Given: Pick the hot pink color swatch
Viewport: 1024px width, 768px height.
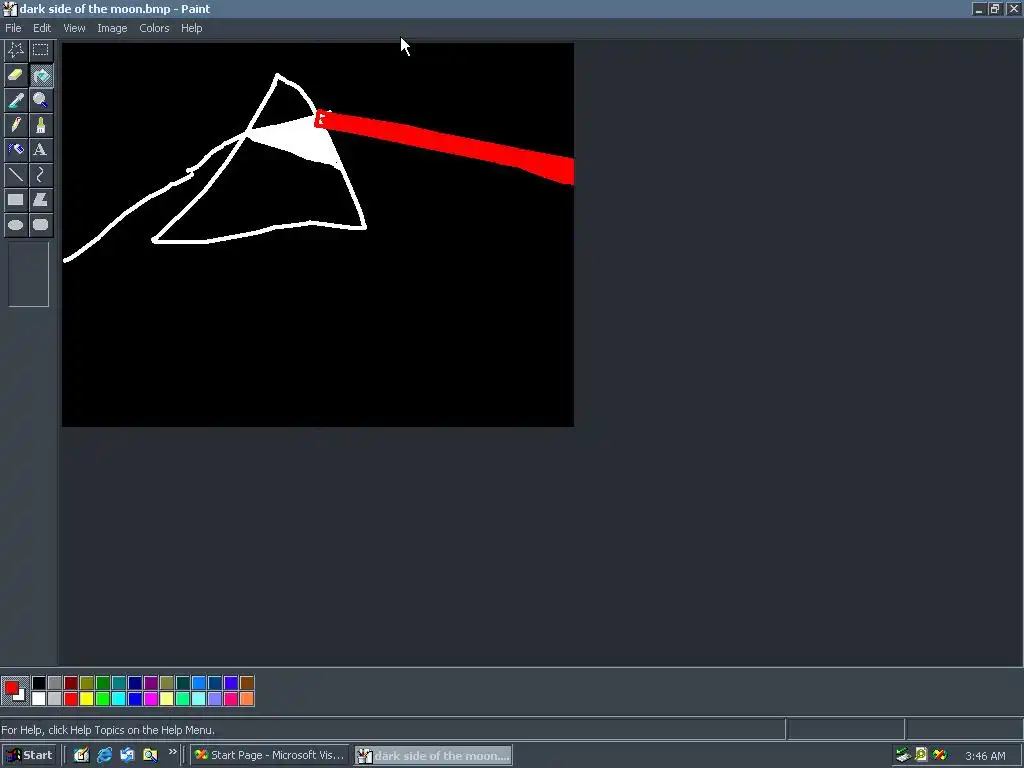Looking at the screenshot, I should coord(231,699).
